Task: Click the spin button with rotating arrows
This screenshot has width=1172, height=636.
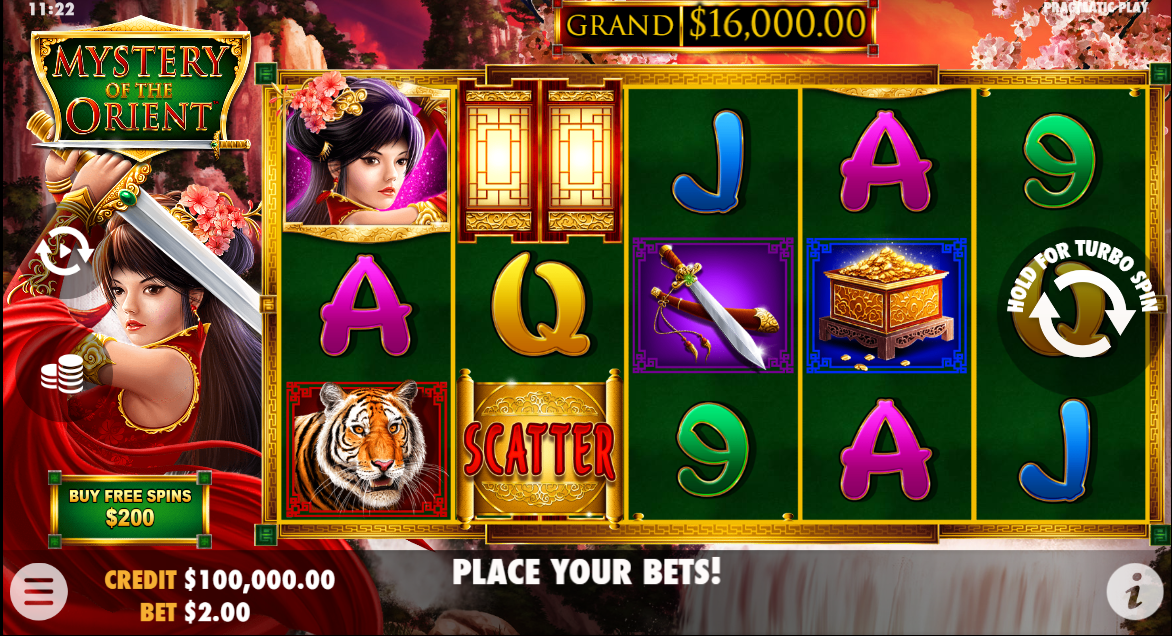Action: 1082,313
